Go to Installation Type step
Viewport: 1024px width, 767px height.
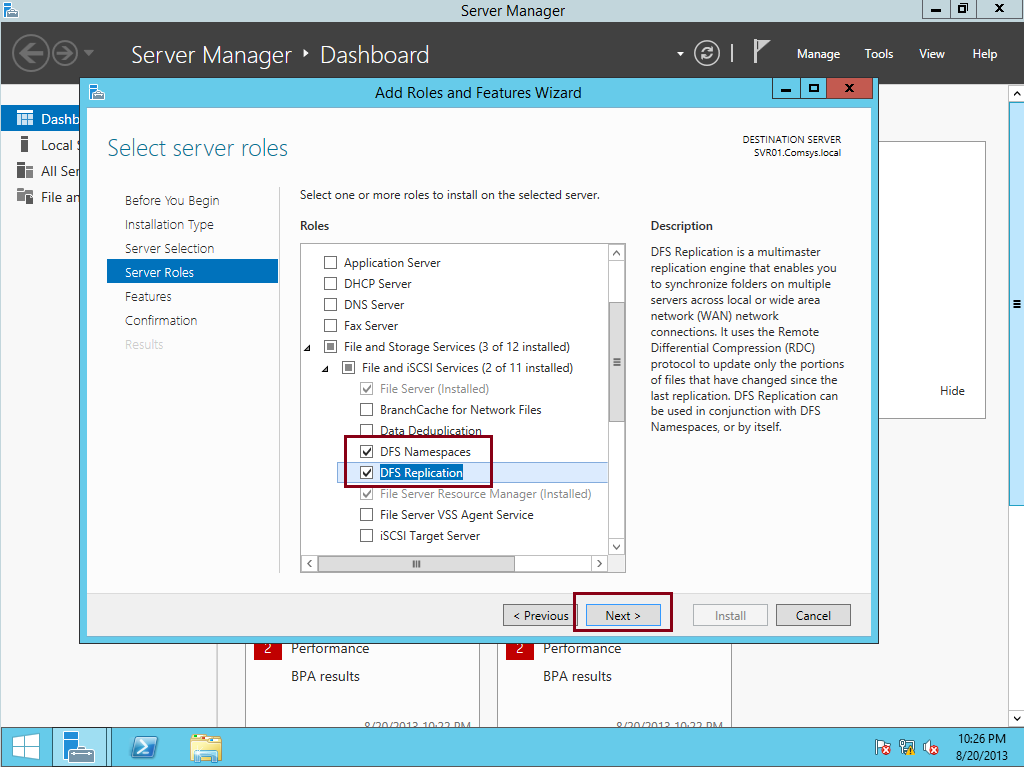tap(169, 225)
